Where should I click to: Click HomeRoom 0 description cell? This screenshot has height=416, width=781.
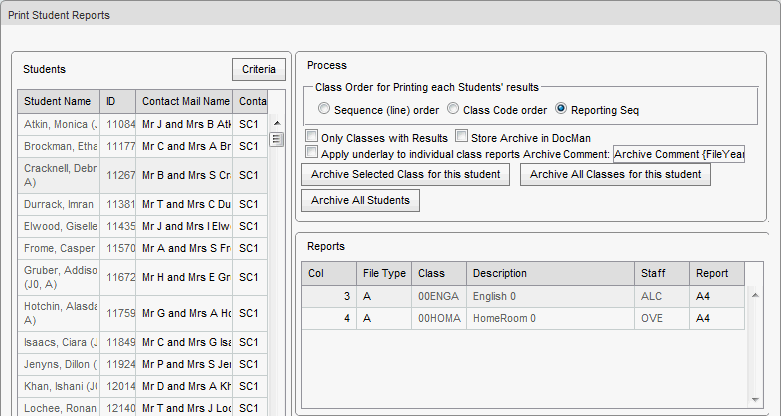550,318
